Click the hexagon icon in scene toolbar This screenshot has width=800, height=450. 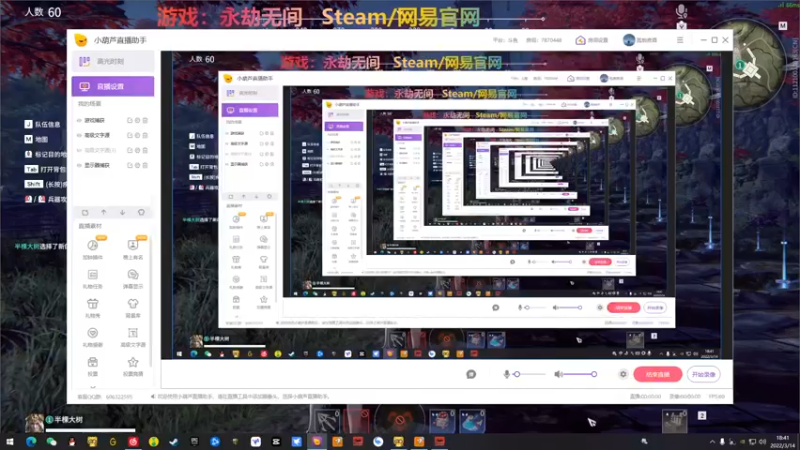(141, 212)
